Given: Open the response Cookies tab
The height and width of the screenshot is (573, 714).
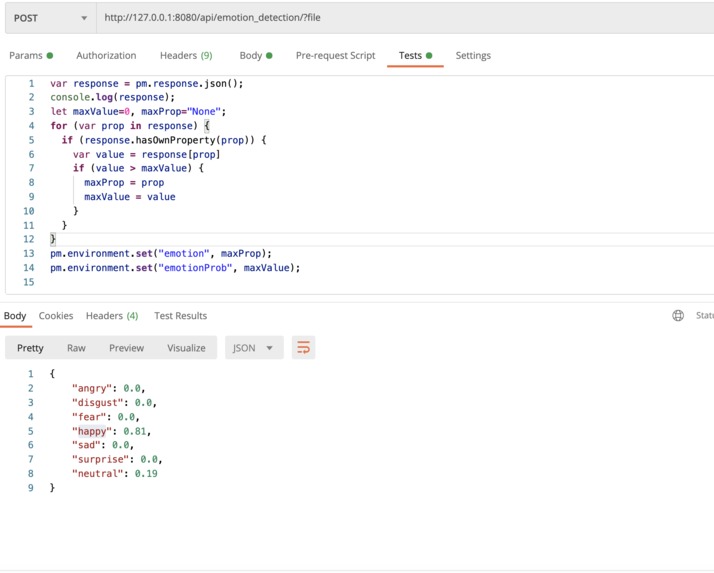Looking at the screenshot, I should (56, 316).
